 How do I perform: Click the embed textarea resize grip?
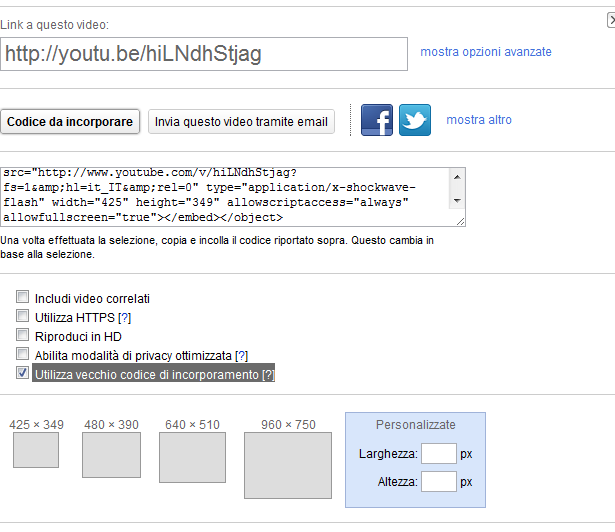[x=461, y=222]
